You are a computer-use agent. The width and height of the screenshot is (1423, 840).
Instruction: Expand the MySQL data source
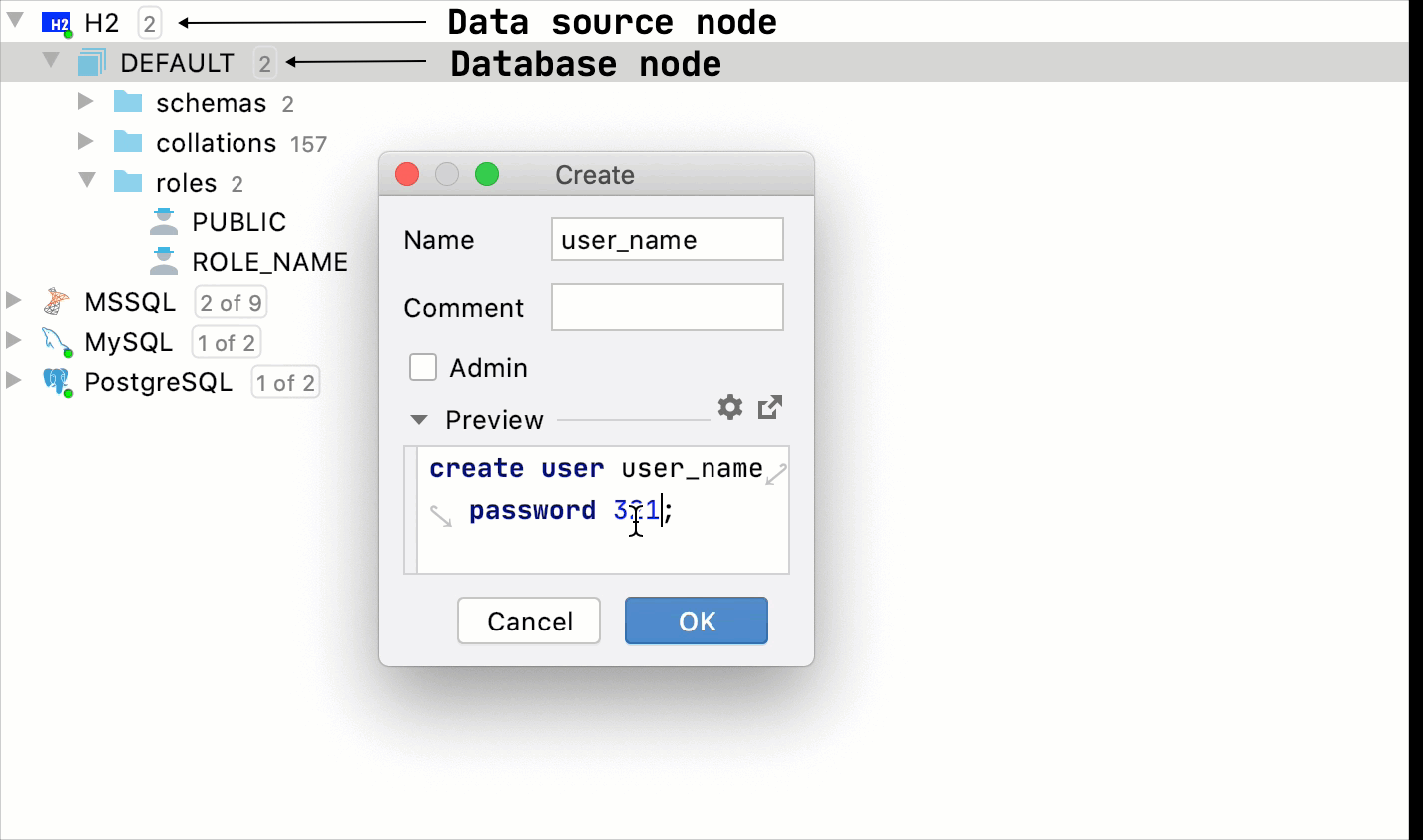pyautogui.click(x=13, y=340)
